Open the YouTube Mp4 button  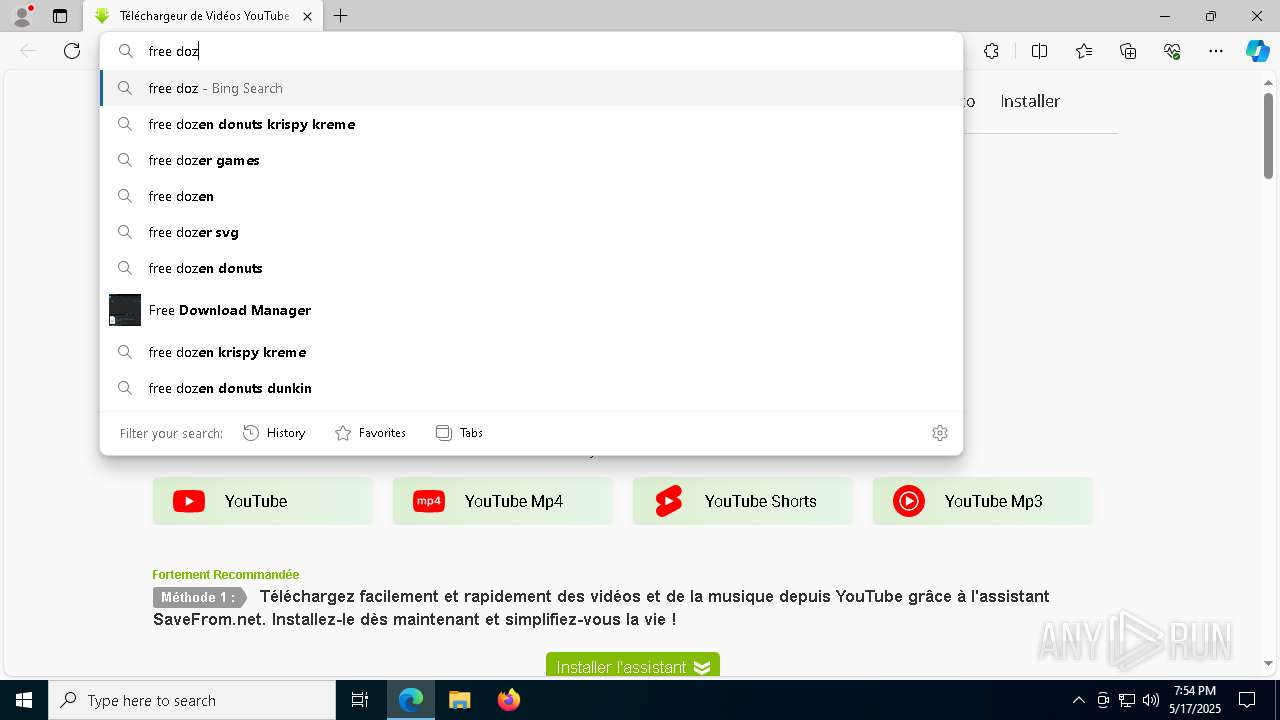click(x=503, y=501)
